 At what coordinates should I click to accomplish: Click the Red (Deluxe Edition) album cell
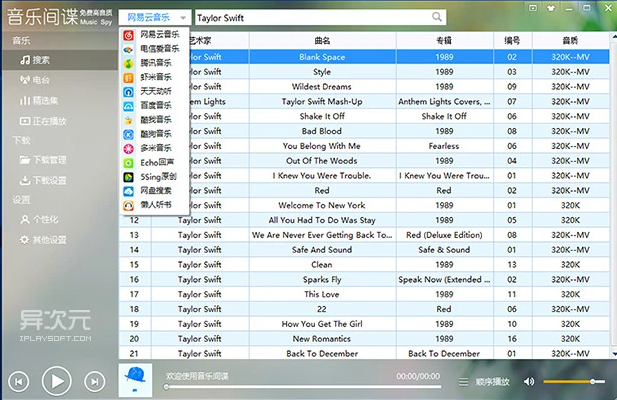pos(444,235)
